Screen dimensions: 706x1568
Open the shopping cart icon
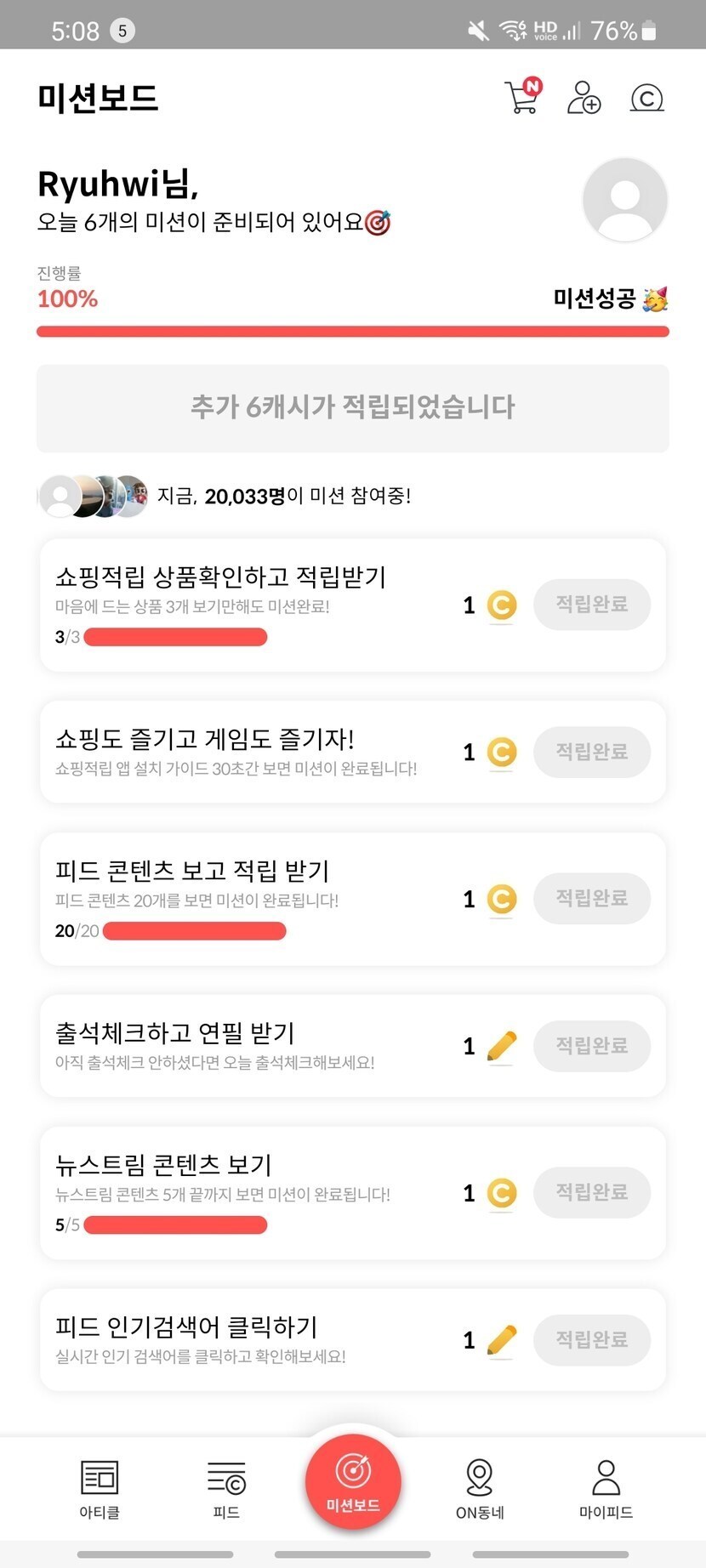coord(521,98)
